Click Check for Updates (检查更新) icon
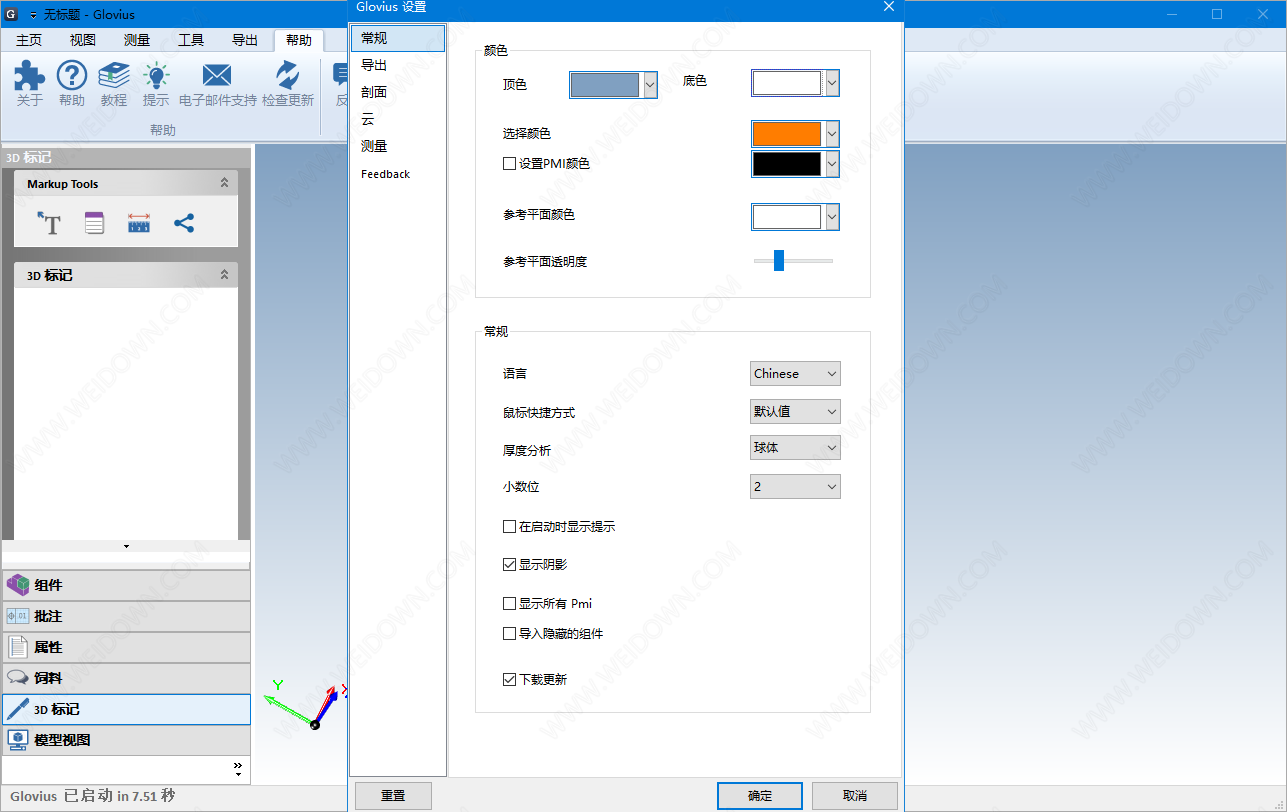Viewport: 1287px width, 812px height. (288, 76)
